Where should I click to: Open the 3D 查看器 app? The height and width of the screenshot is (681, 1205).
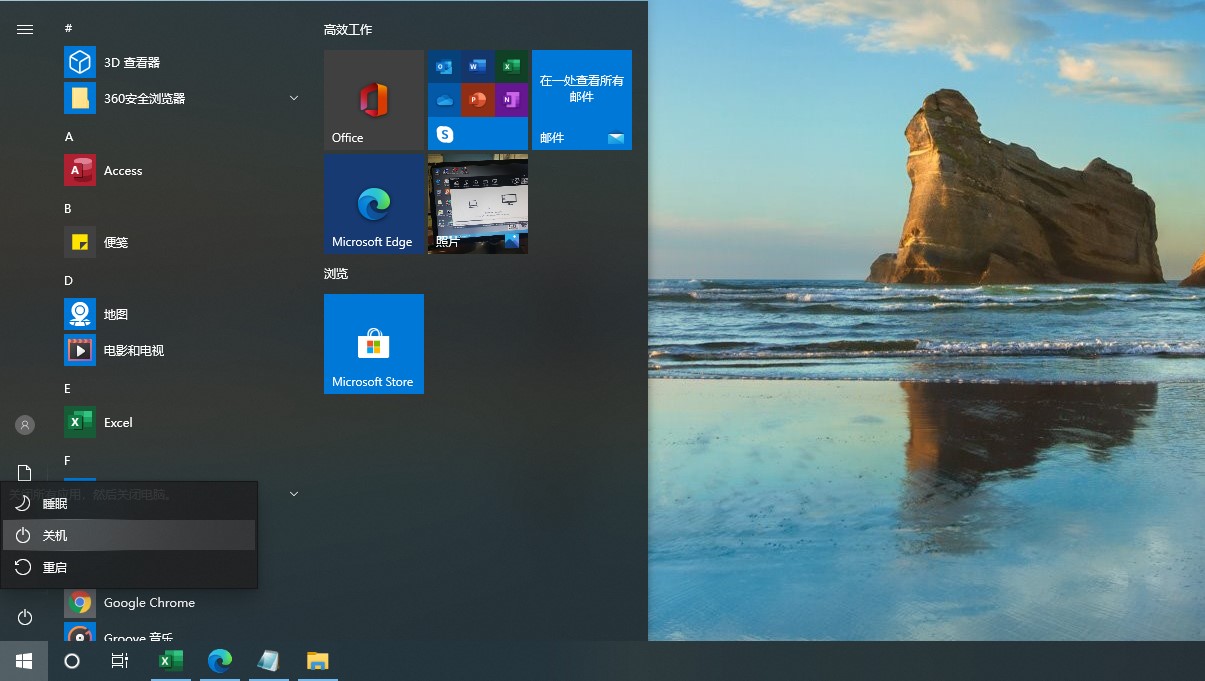[x=180, y=62]
